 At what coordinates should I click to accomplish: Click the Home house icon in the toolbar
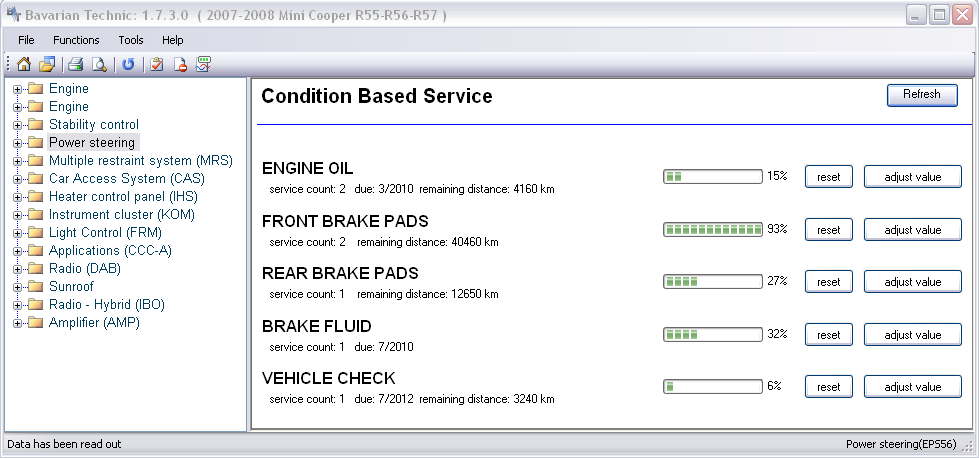(24, 64)
